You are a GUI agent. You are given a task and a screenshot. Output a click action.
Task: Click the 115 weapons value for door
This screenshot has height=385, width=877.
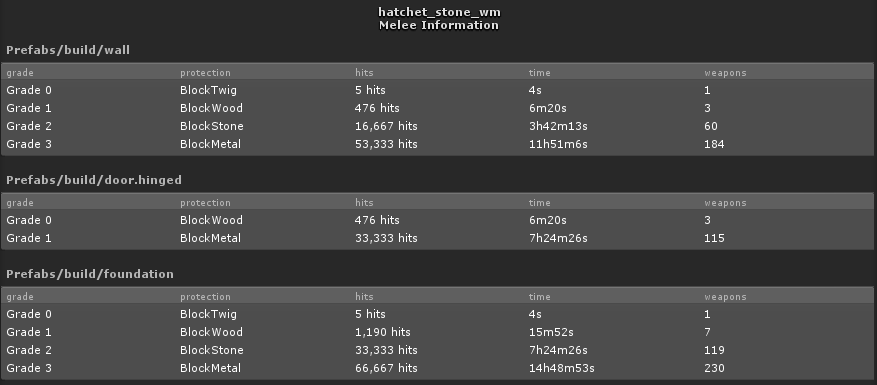pos(714,238)
